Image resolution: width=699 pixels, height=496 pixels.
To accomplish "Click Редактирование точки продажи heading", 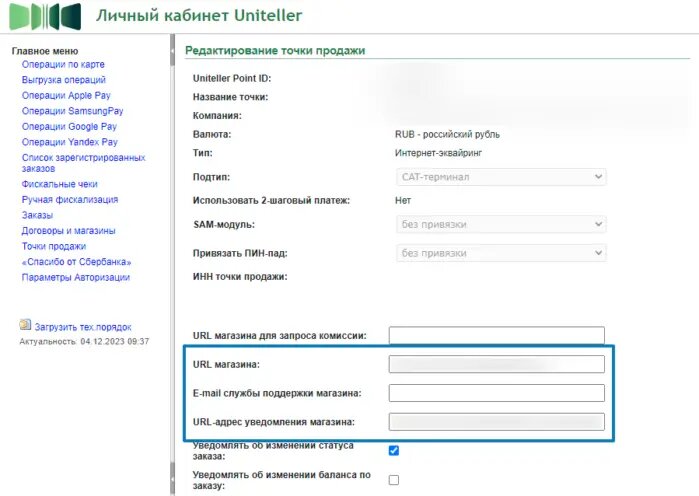I will pyautogui.click(x=275, y=50).
